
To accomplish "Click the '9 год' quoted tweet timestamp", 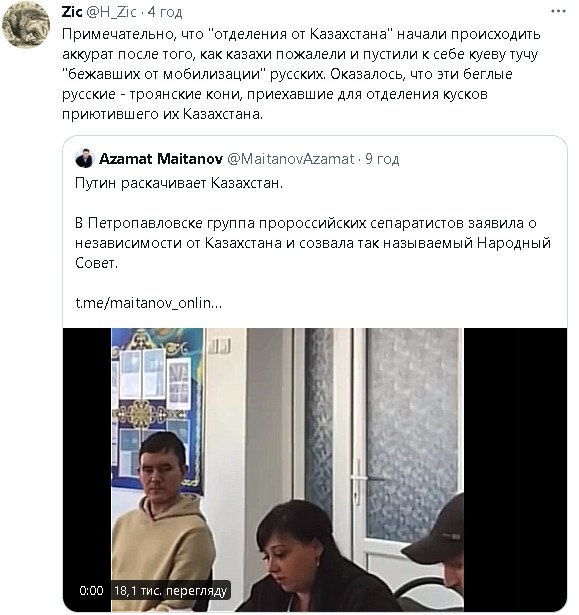I will (382, 159).
